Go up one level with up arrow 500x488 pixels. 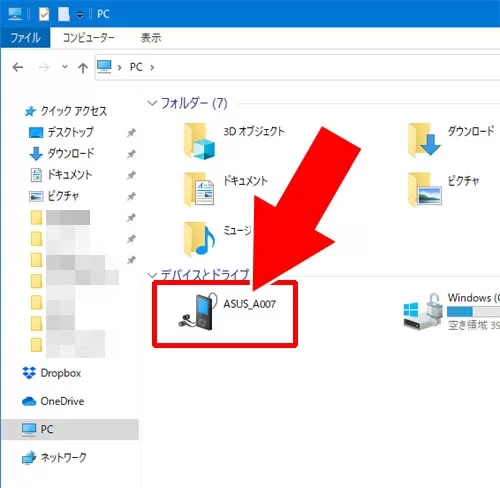(x=83, y=68)
